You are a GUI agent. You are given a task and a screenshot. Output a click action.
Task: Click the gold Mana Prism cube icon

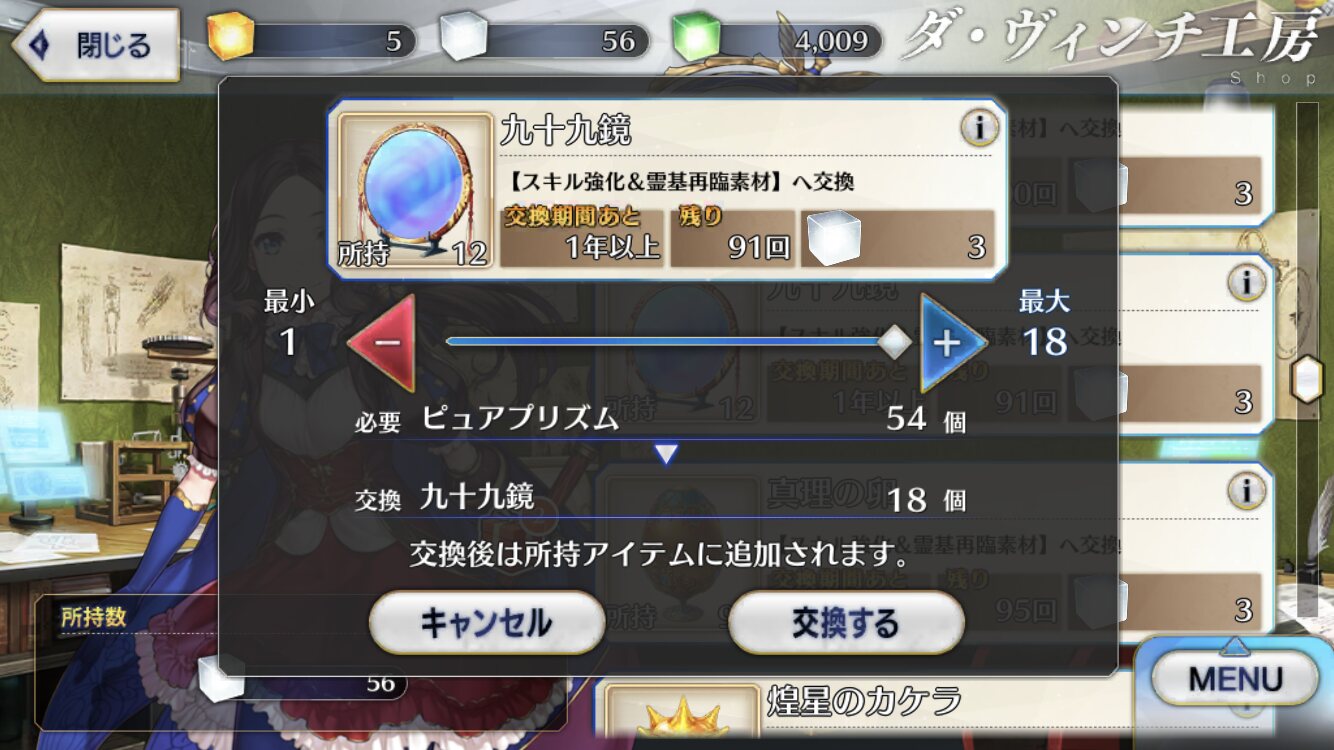click(230, 37)
